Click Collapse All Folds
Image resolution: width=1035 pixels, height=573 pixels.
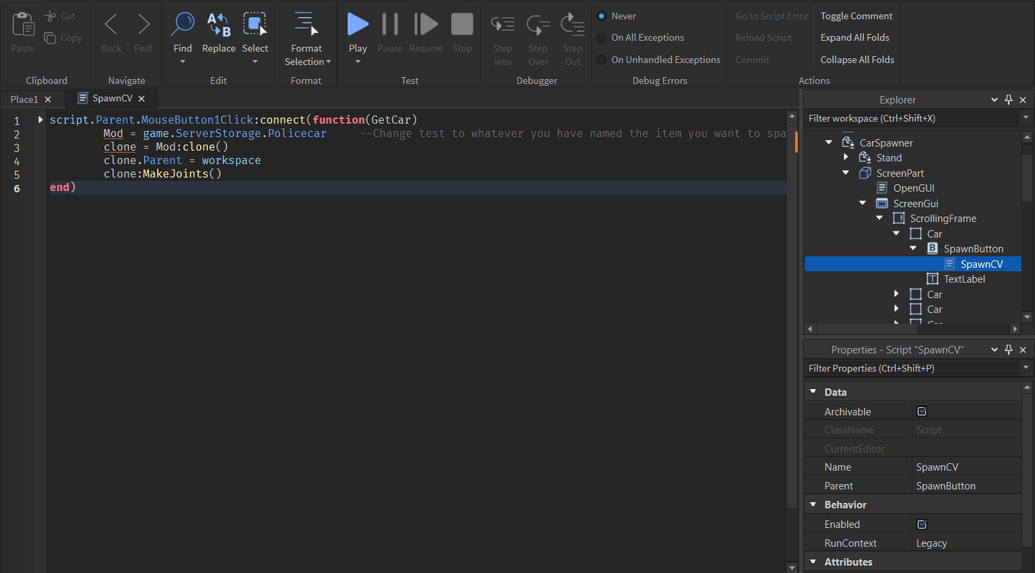point(857,60)
